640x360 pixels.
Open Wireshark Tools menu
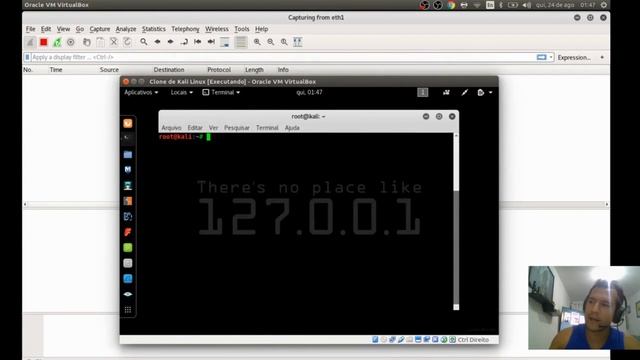click(242, 29)
